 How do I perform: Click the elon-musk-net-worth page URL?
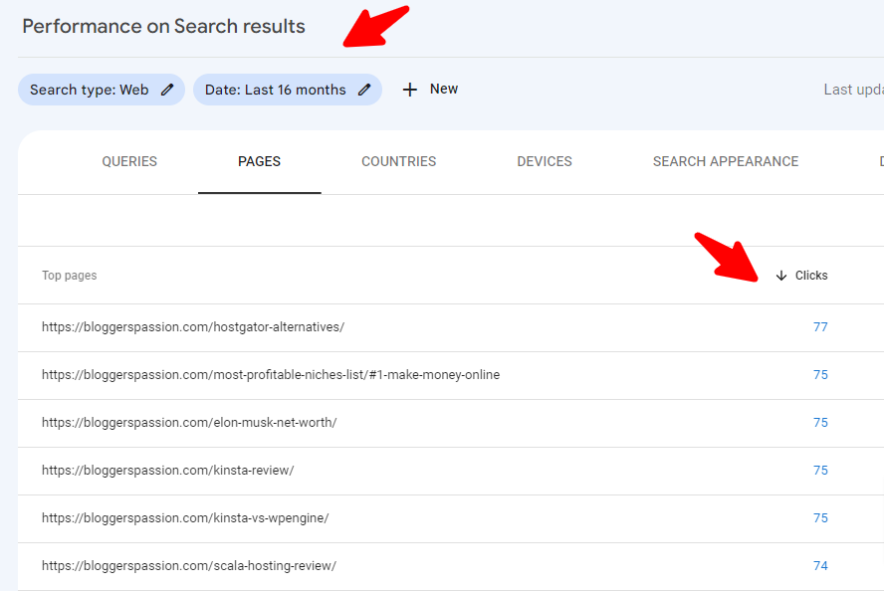click(189, 423)
